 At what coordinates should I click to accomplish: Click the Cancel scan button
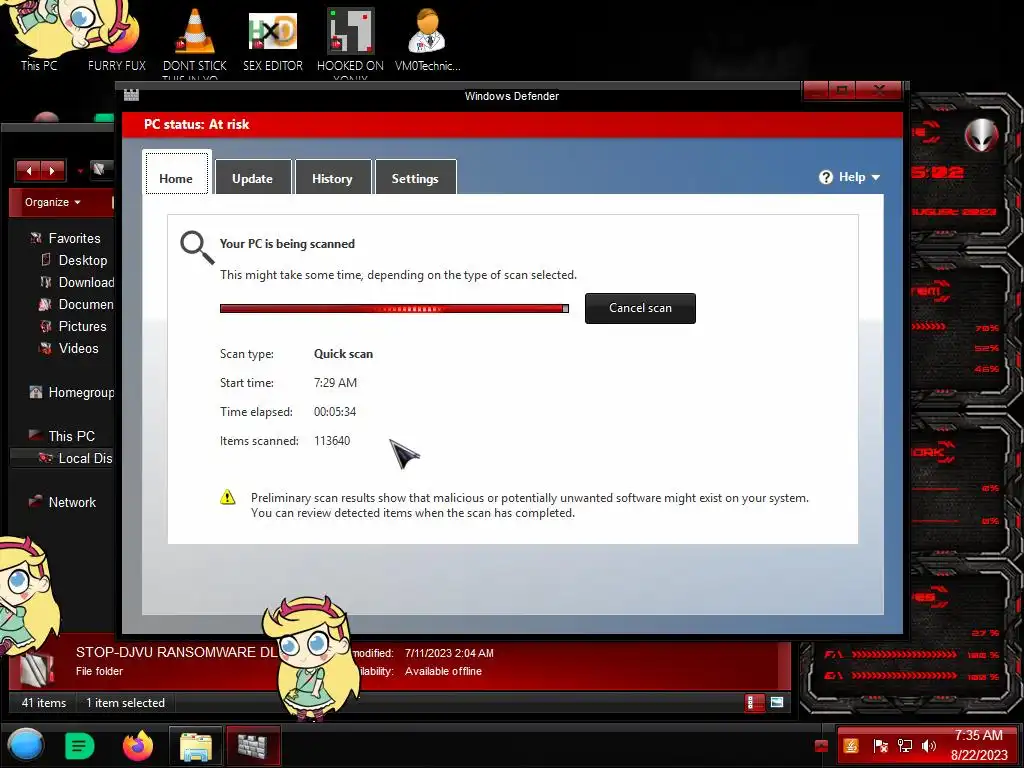pyautogui.click(x=640, y=308)
